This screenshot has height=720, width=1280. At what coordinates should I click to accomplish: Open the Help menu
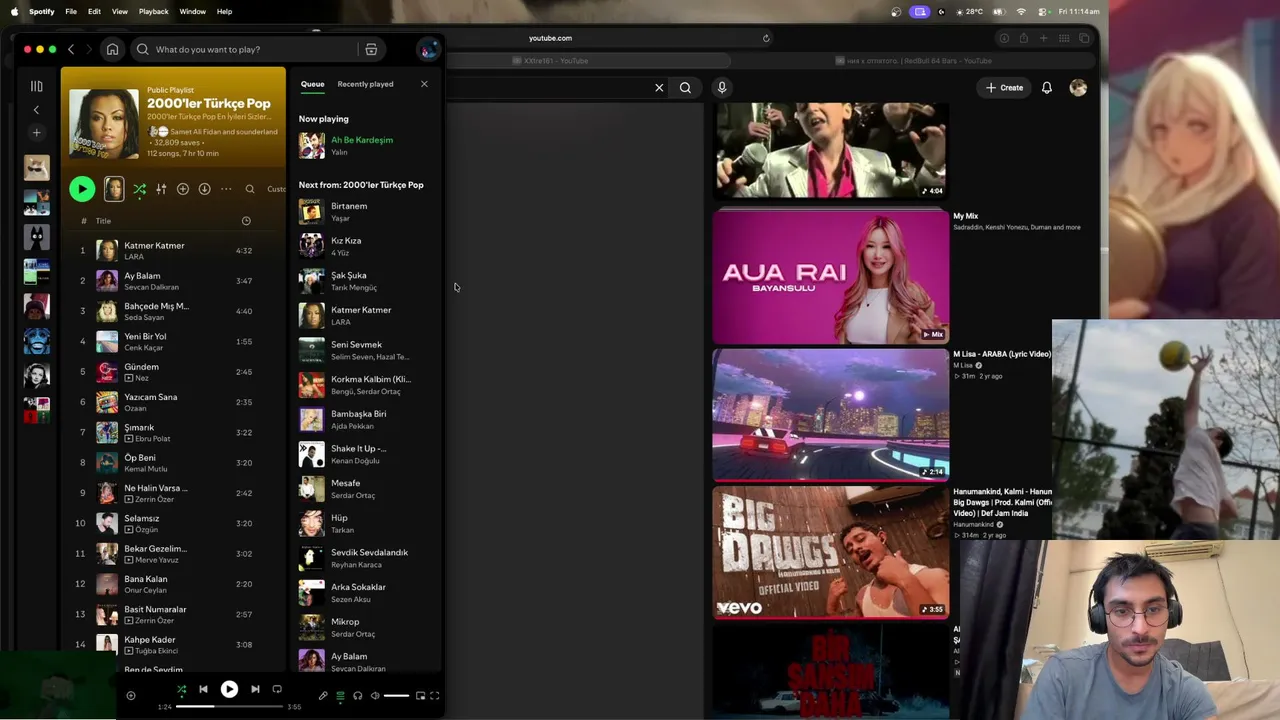224,12
